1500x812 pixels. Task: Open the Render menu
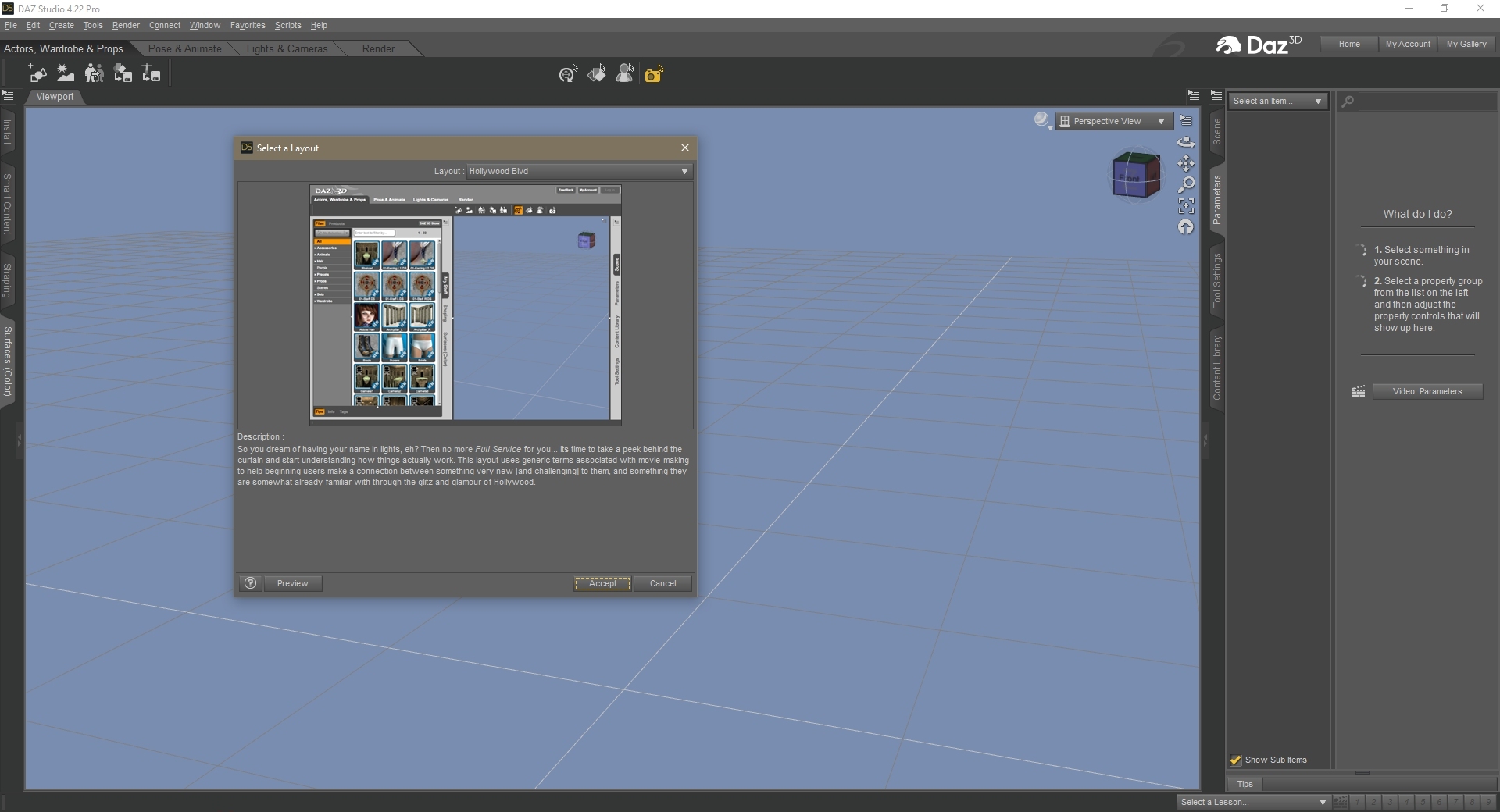(126, 25)
